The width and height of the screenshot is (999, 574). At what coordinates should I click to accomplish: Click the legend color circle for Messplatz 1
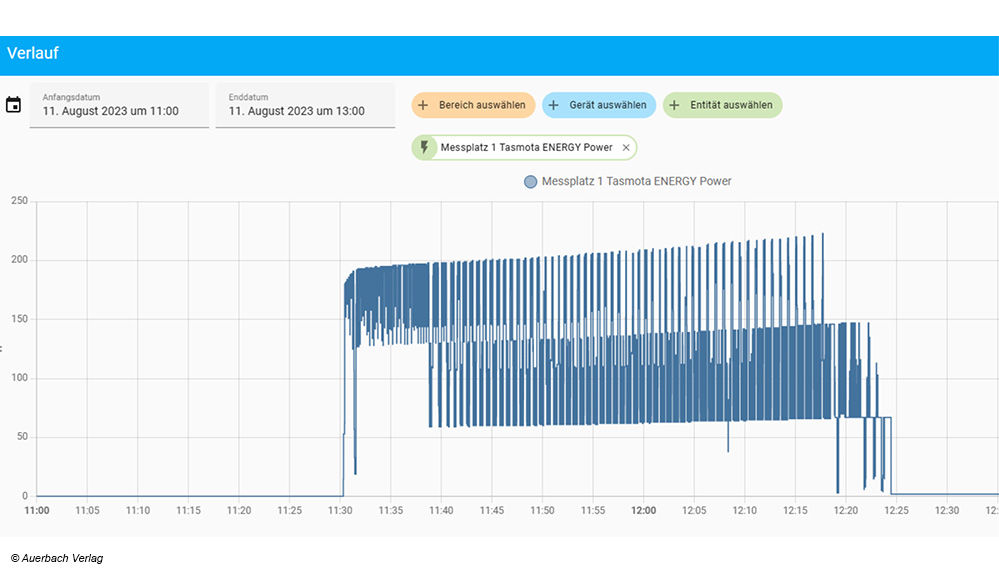(x=530, y=182)
